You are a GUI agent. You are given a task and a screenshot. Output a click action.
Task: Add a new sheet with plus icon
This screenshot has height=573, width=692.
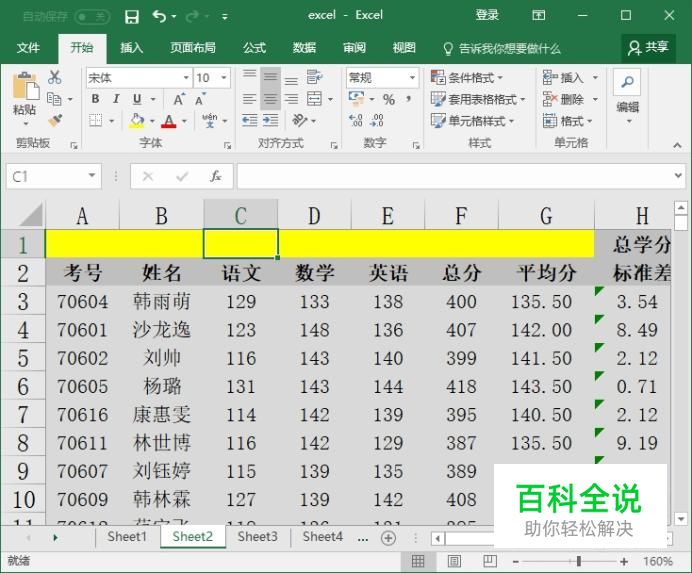point(389,537)
